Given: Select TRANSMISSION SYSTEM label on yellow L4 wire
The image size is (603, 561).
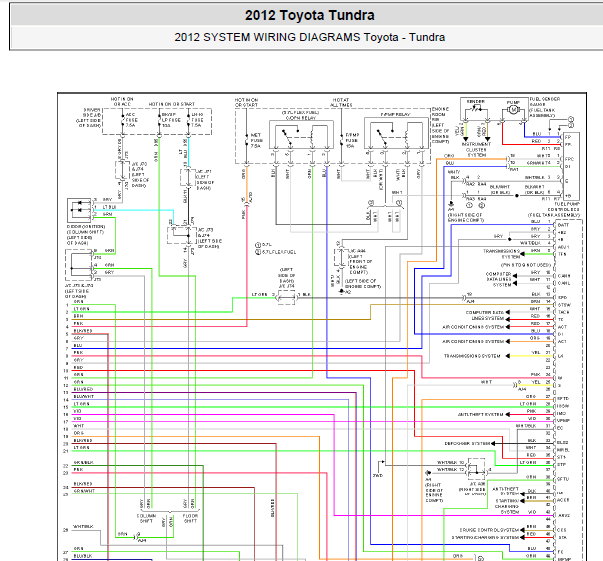Looking at the screenshot, I should pos(472,356).
